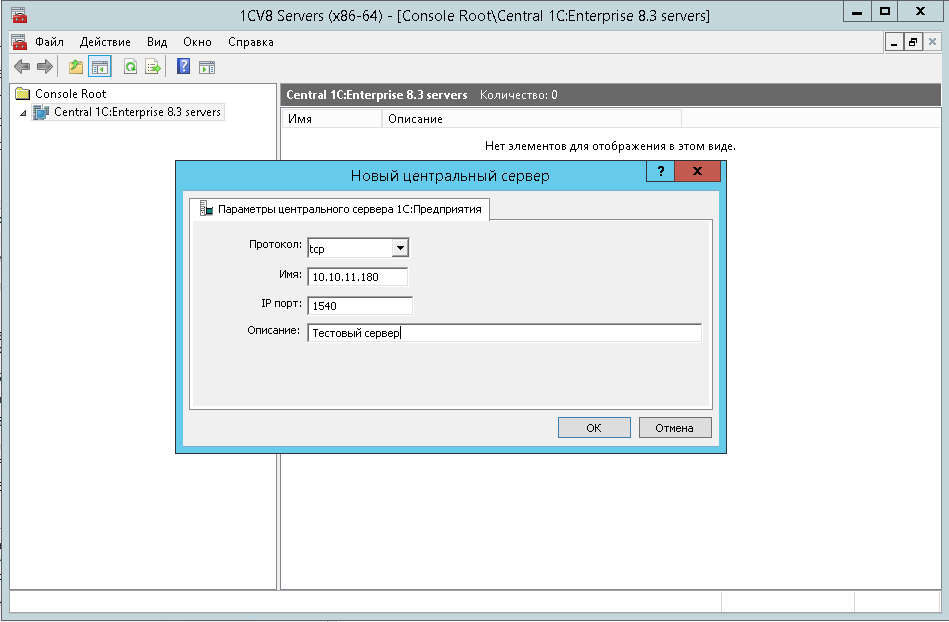Click the Отмена button
Image resolution: width=949 pixels, height=622 pixels.
coord(675,428)
